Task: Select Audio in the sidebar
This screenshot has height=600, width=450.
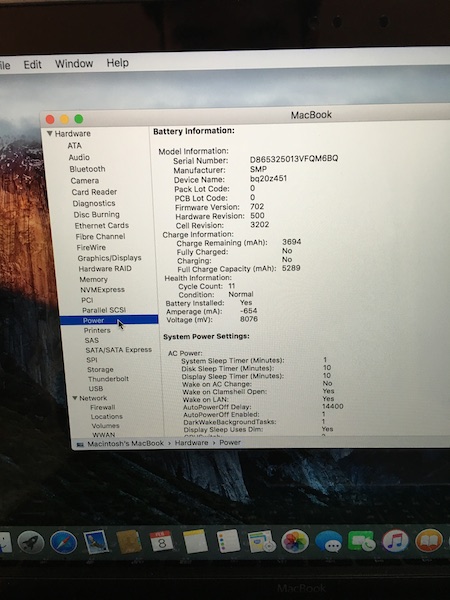Action: point(79,157)
